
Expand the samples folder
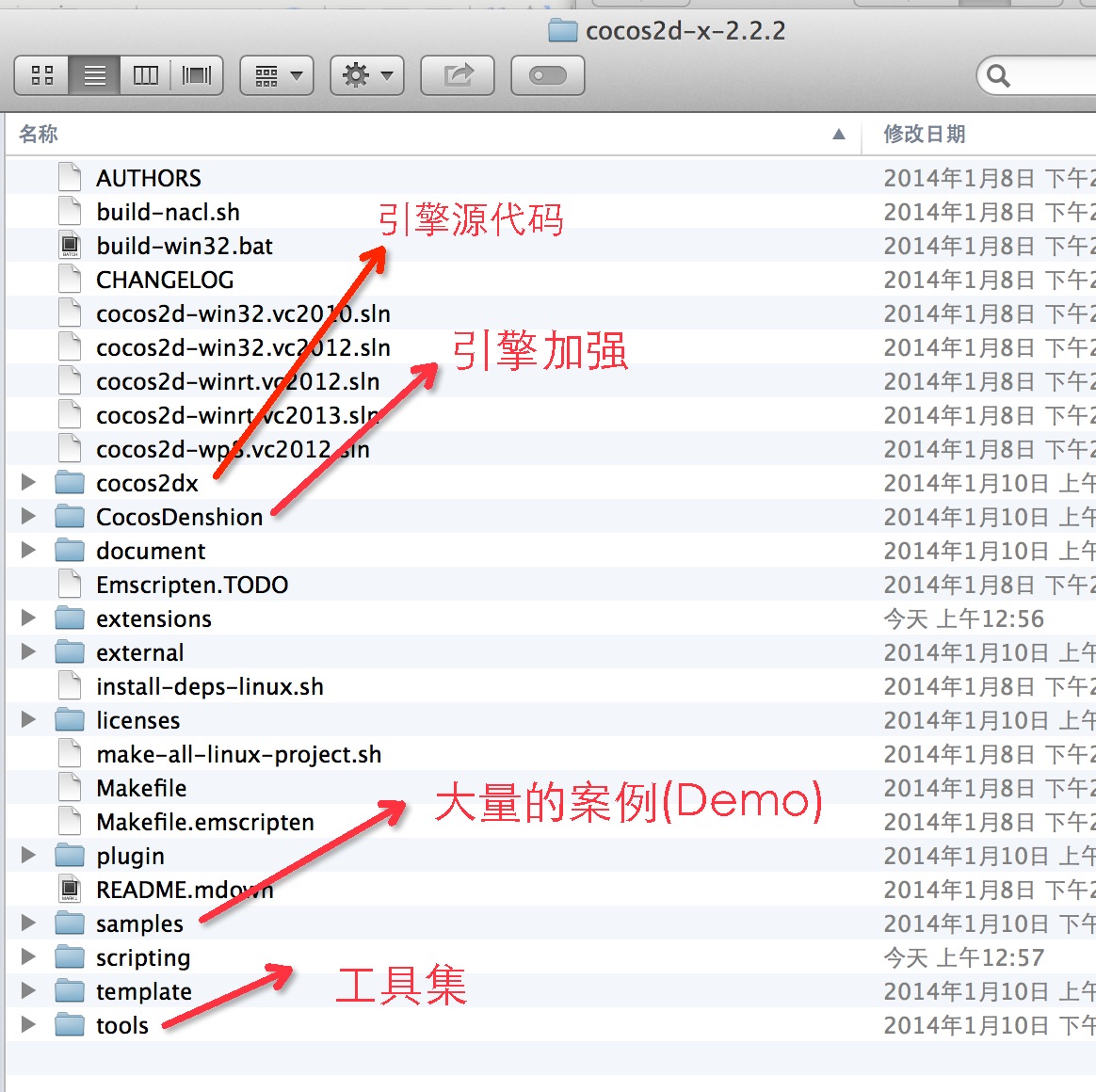point(28,923)
